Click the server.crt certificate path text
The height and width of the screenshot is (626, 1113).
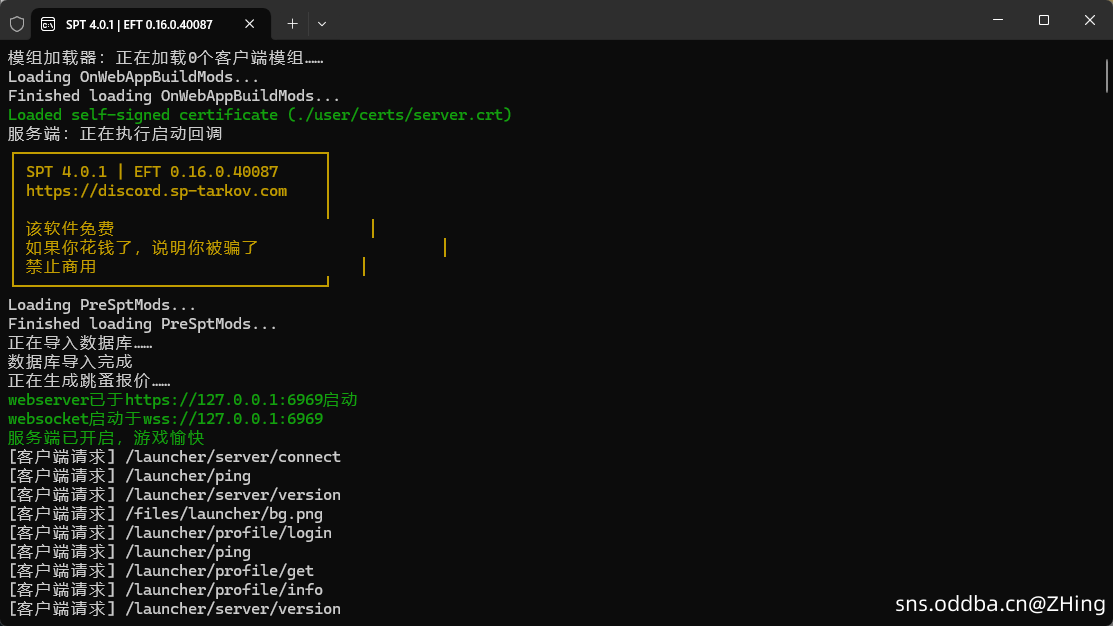coord(399,115)
